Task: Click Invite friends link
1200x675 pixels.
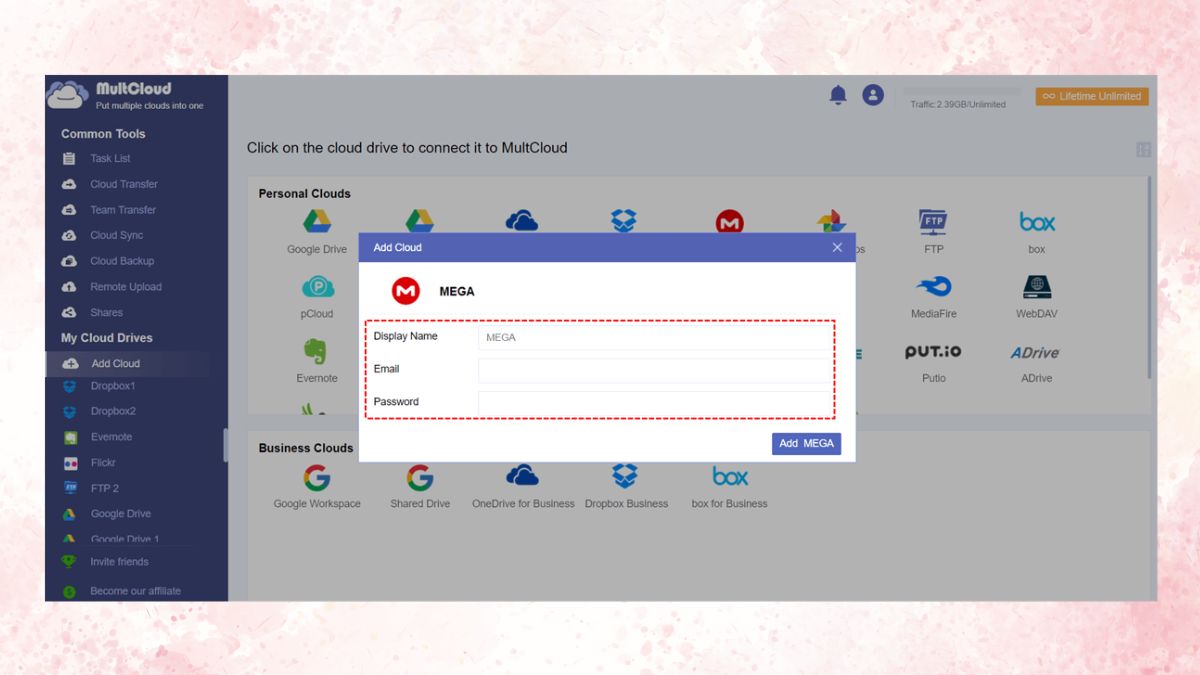Action: 119,562
